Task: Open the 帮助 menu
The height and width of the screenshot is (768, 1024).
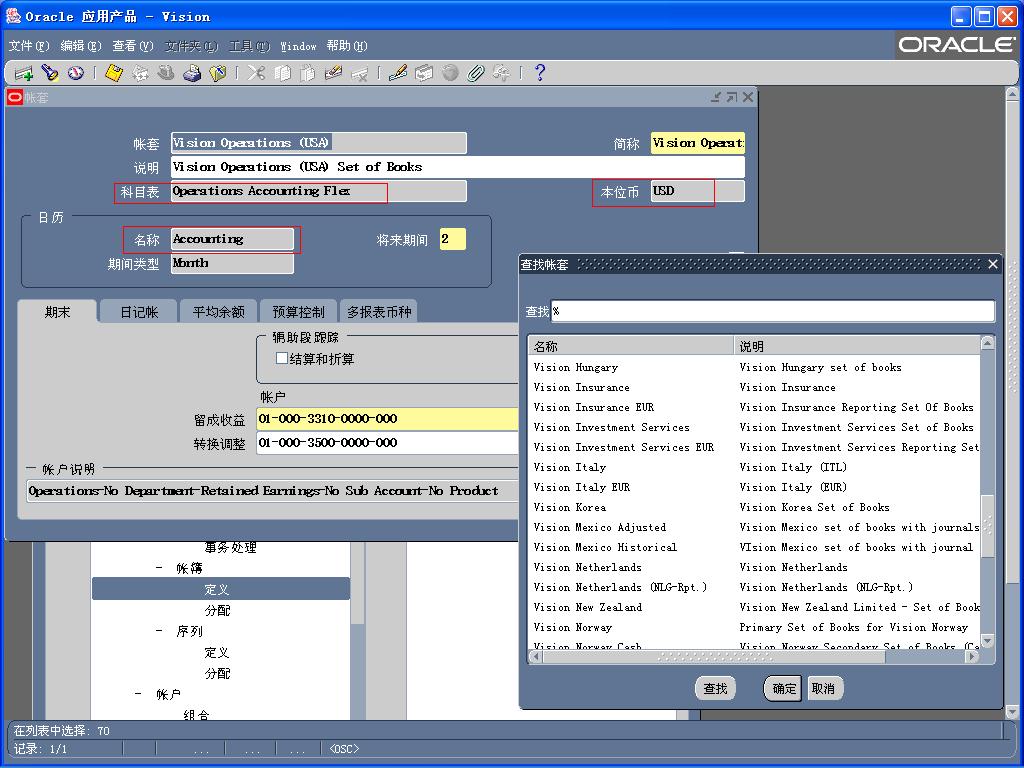Action: click(x=347, y=46)
